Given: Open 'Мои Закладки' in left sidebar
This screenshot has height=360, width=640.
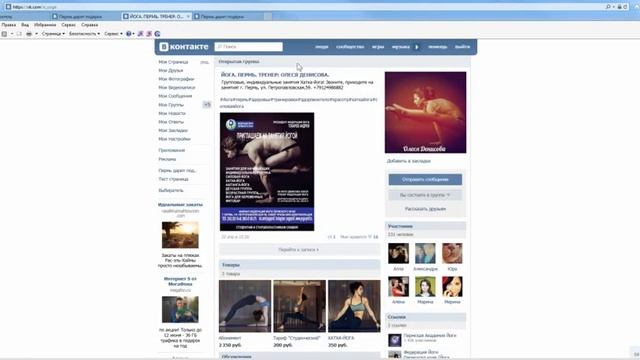Looking at the screenshot, I should click(173, 131).
